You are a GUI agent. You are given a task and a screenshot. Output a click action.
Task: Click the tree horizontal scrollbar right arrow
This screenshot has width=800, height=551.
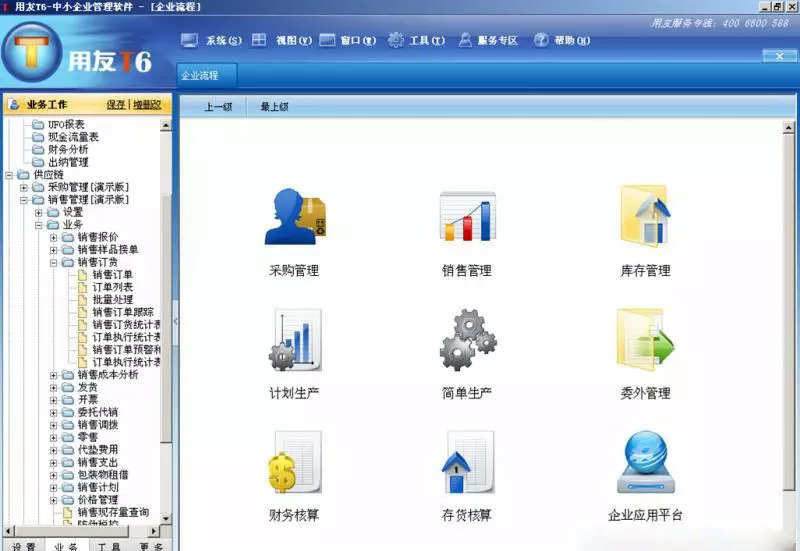pyautogui.click(x=154, y=531)
